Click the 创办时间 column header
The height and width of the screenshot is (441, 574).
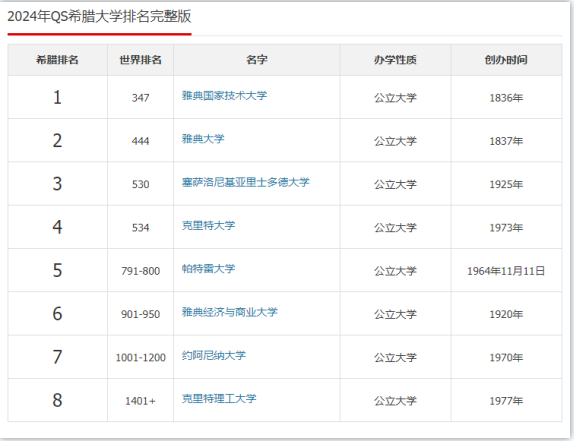[506, 60]
